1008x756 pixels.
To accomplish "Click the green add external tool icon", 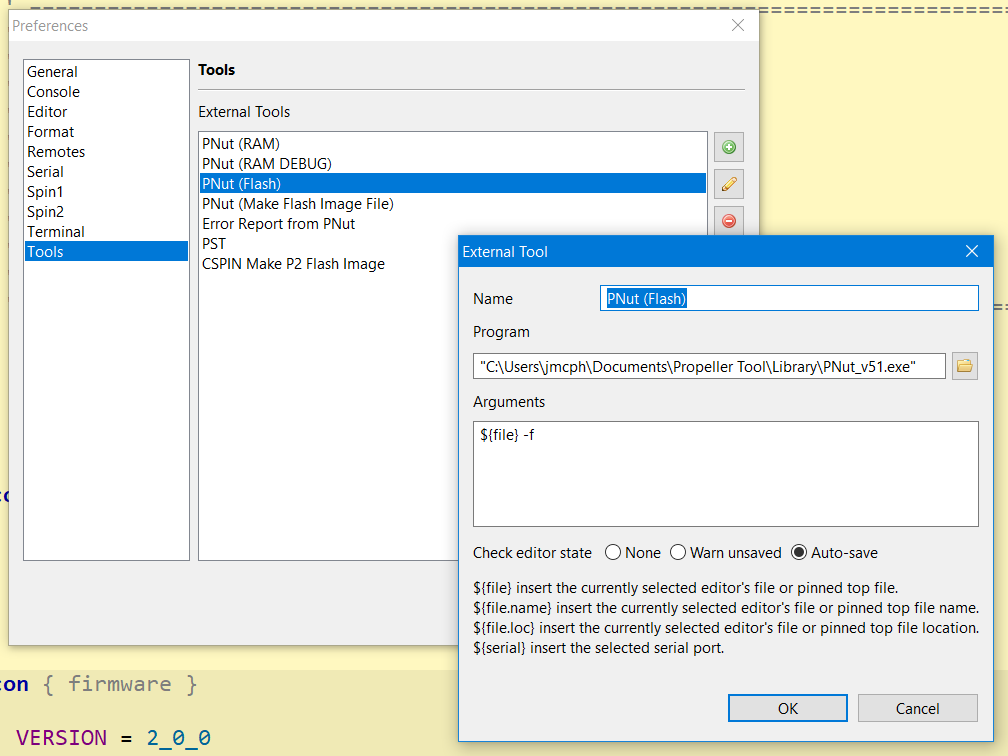I will coord(728,147).
